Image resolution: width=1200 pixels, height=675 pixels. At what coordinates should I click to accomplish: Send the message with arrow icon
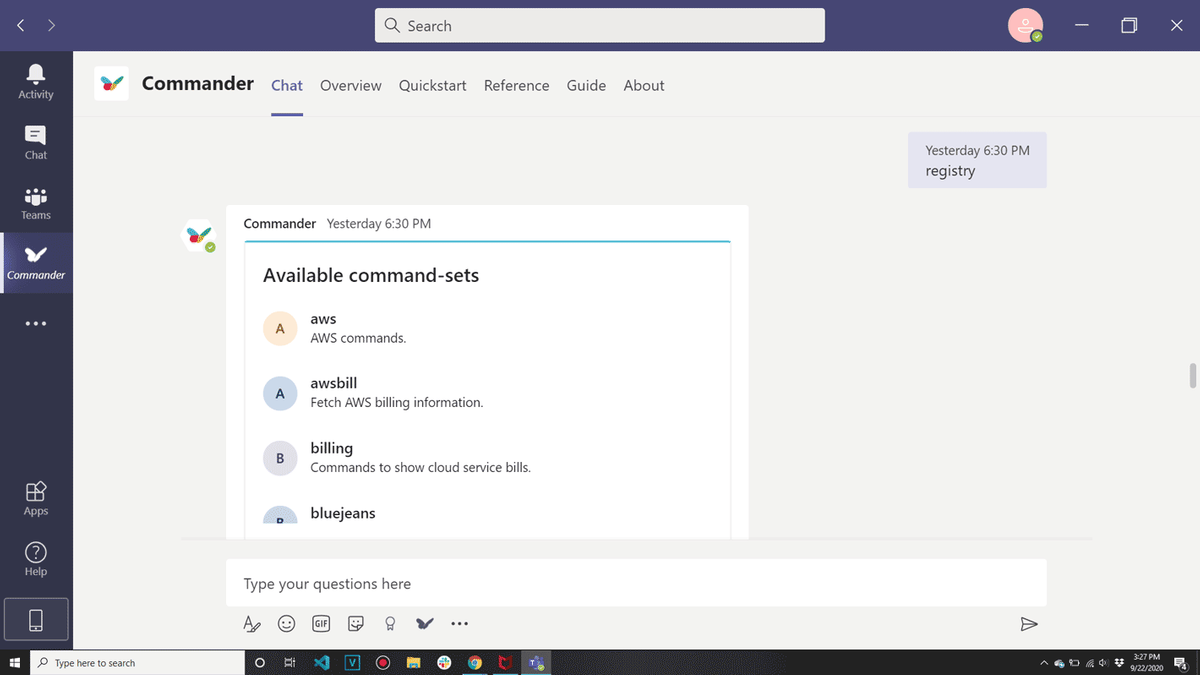point(1028,624)
